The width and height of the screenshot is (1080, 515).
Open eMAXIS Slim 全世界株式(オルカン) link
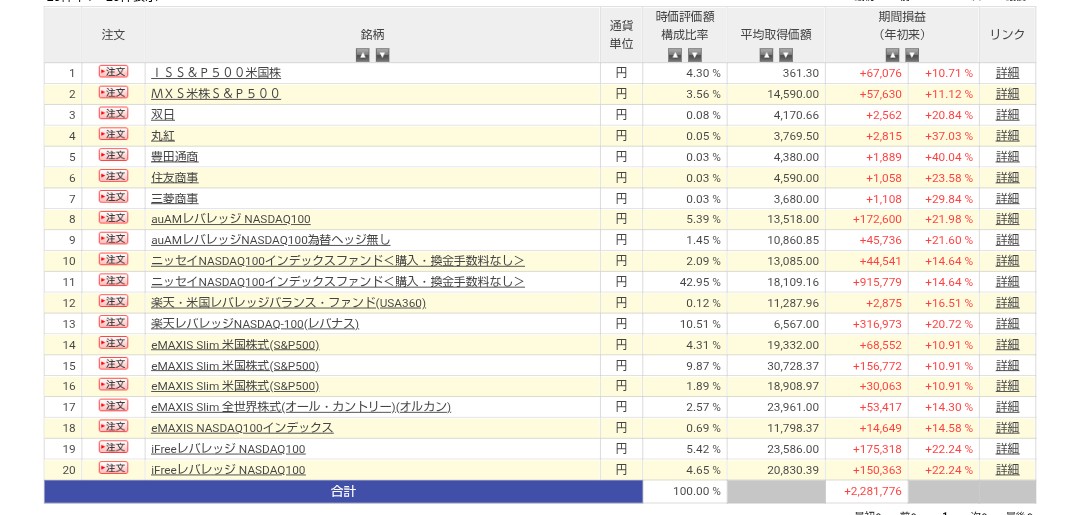301,407
